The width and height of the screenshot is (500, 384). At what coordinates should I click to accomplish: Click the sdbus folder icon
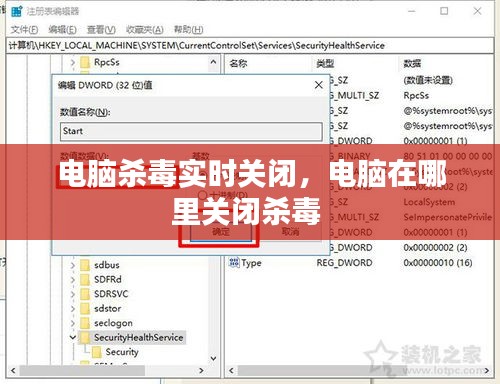(85, 265)
